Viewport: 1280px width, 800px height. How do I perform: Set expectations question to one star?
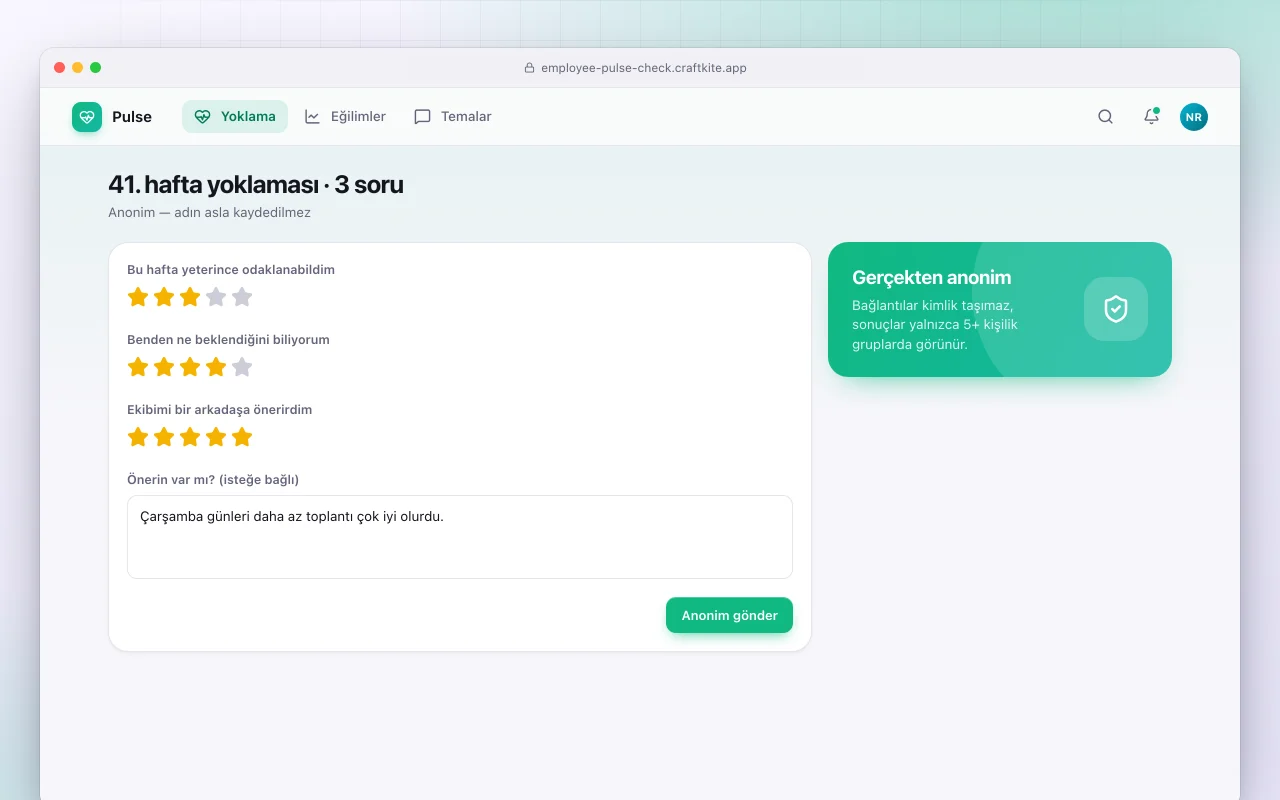[x=138, y=367]
